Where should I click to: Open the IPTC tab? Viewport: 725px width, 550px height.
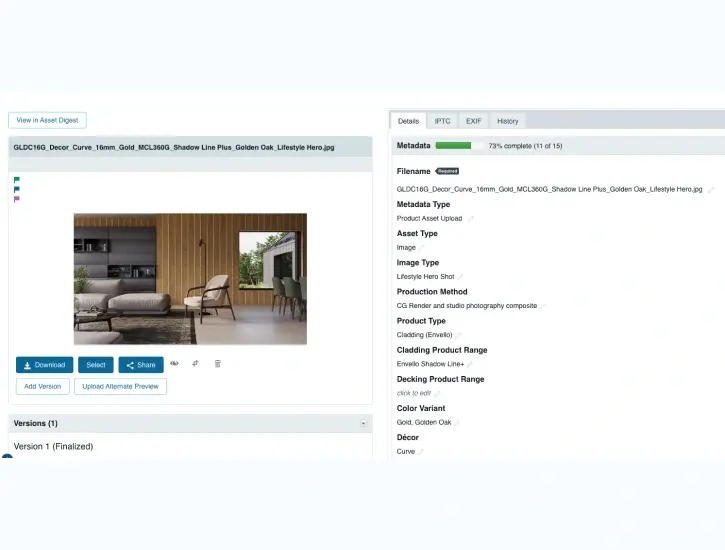[442, 121]
